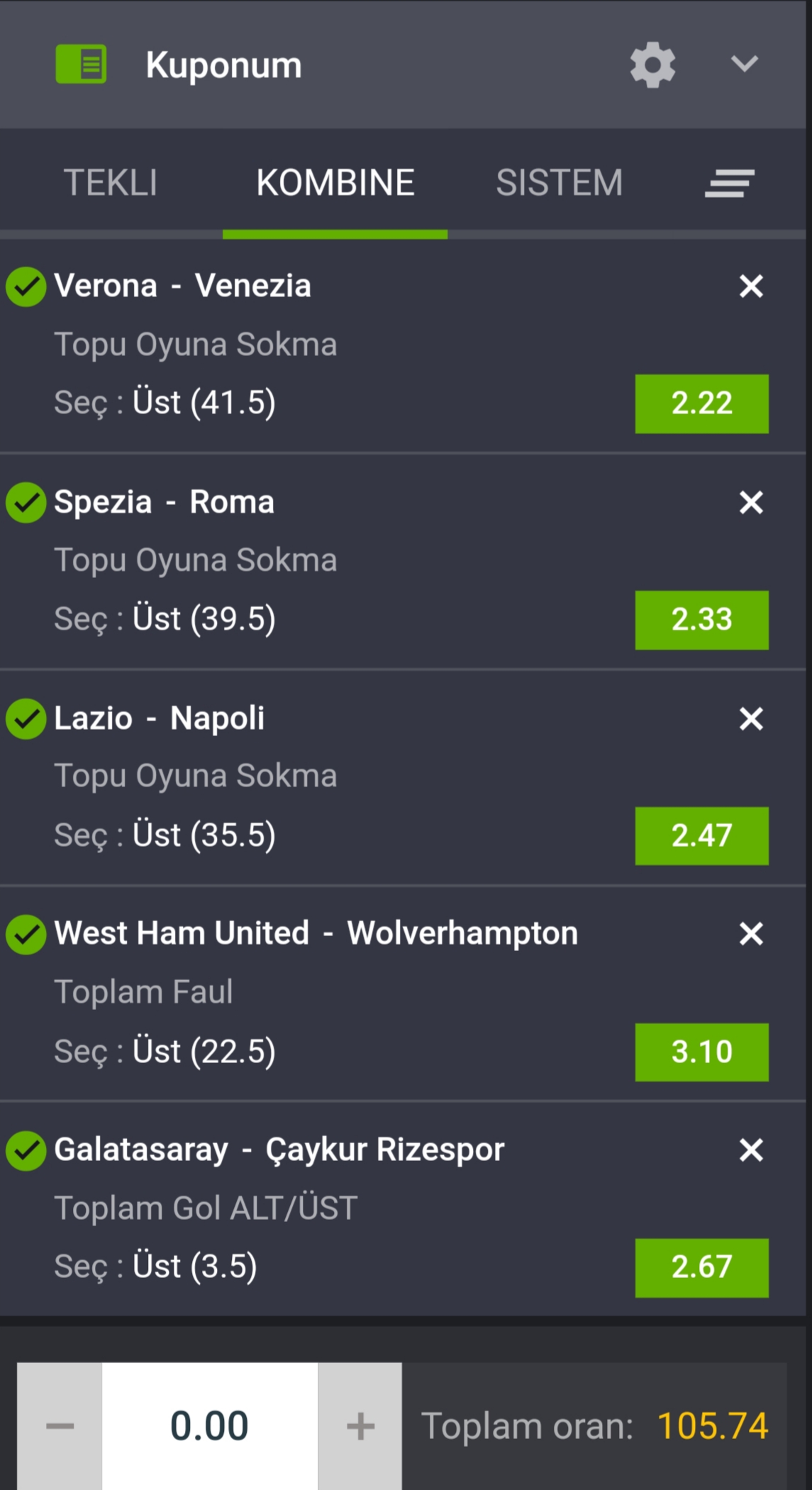This screenshot has width=812, height=1490.
Task: Collapse the Kuponum panel with chevron
Action: tap(744, 64)
